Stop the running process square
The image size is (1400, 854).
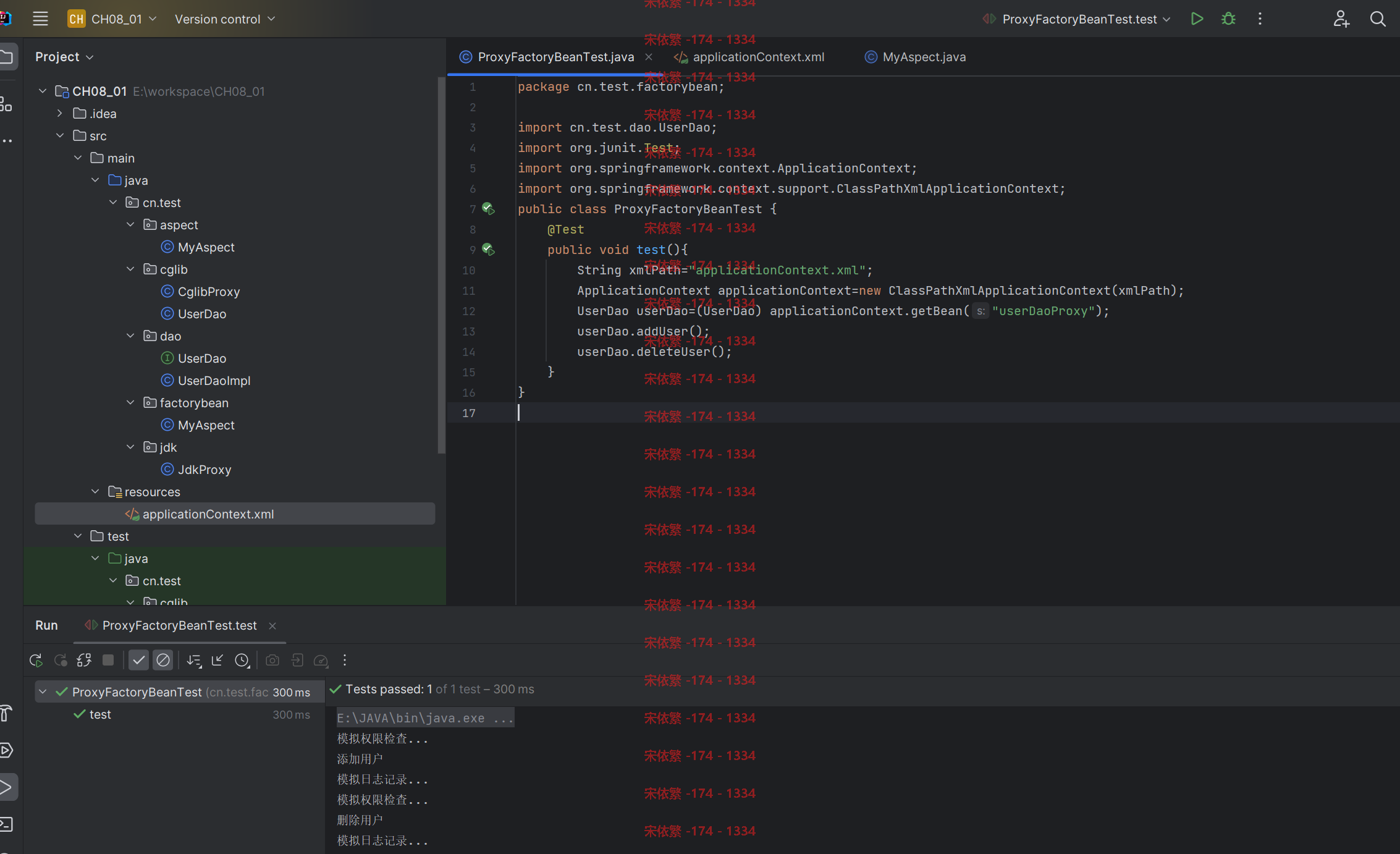[108, 660]
